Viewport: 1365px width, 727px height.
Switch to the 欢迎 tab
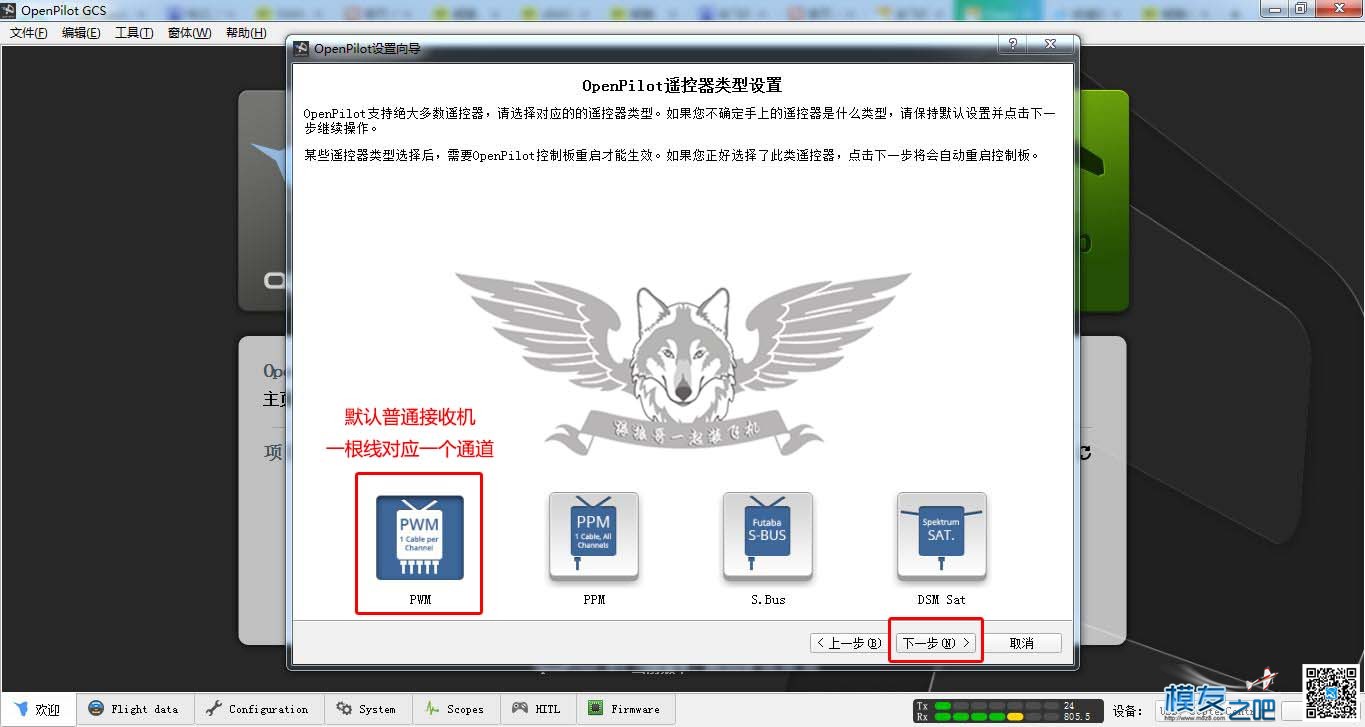click(38, 709)
